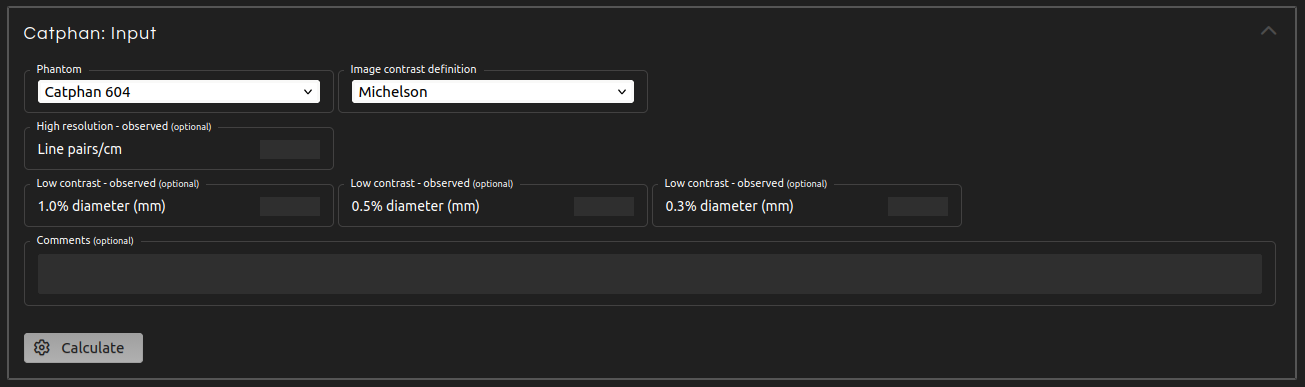This screenshot has width=1305, height=387.
Task: Click the 0.5% diameter (mm) input field
Action: coord(604,207)
